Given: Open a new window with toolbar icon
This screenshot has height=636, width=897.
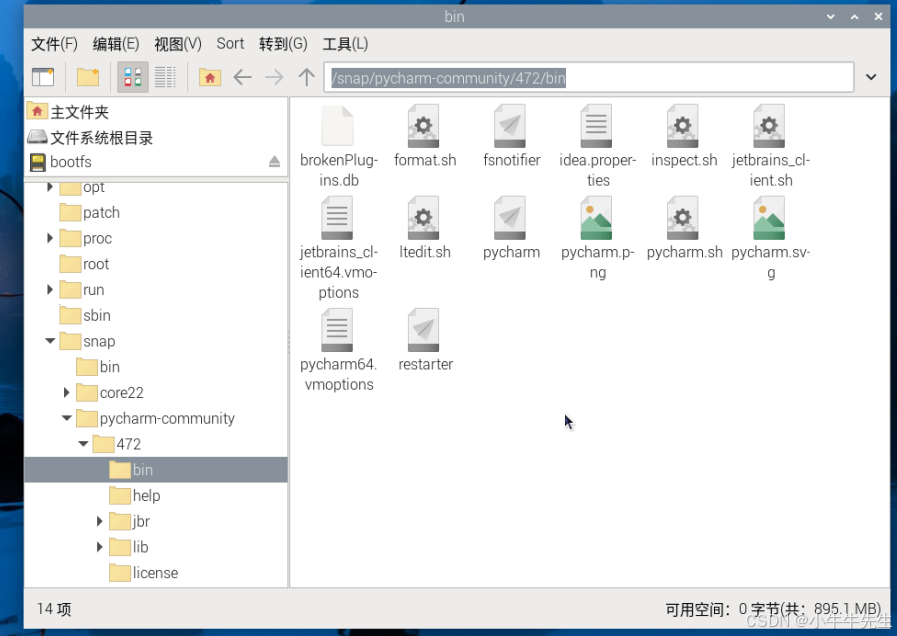Looking at the screenshot, I should (x=43, y=77).
